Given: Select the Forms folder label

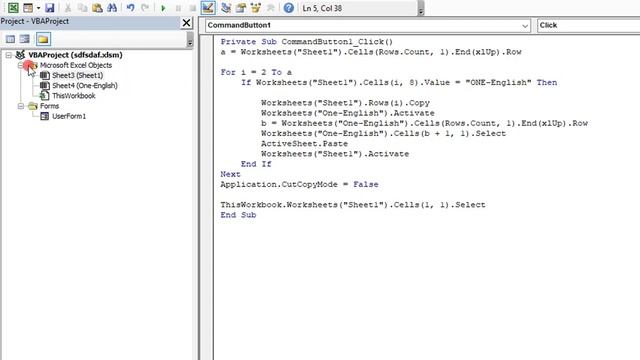Looking at the screenshot, I should (x=49, y=106).
